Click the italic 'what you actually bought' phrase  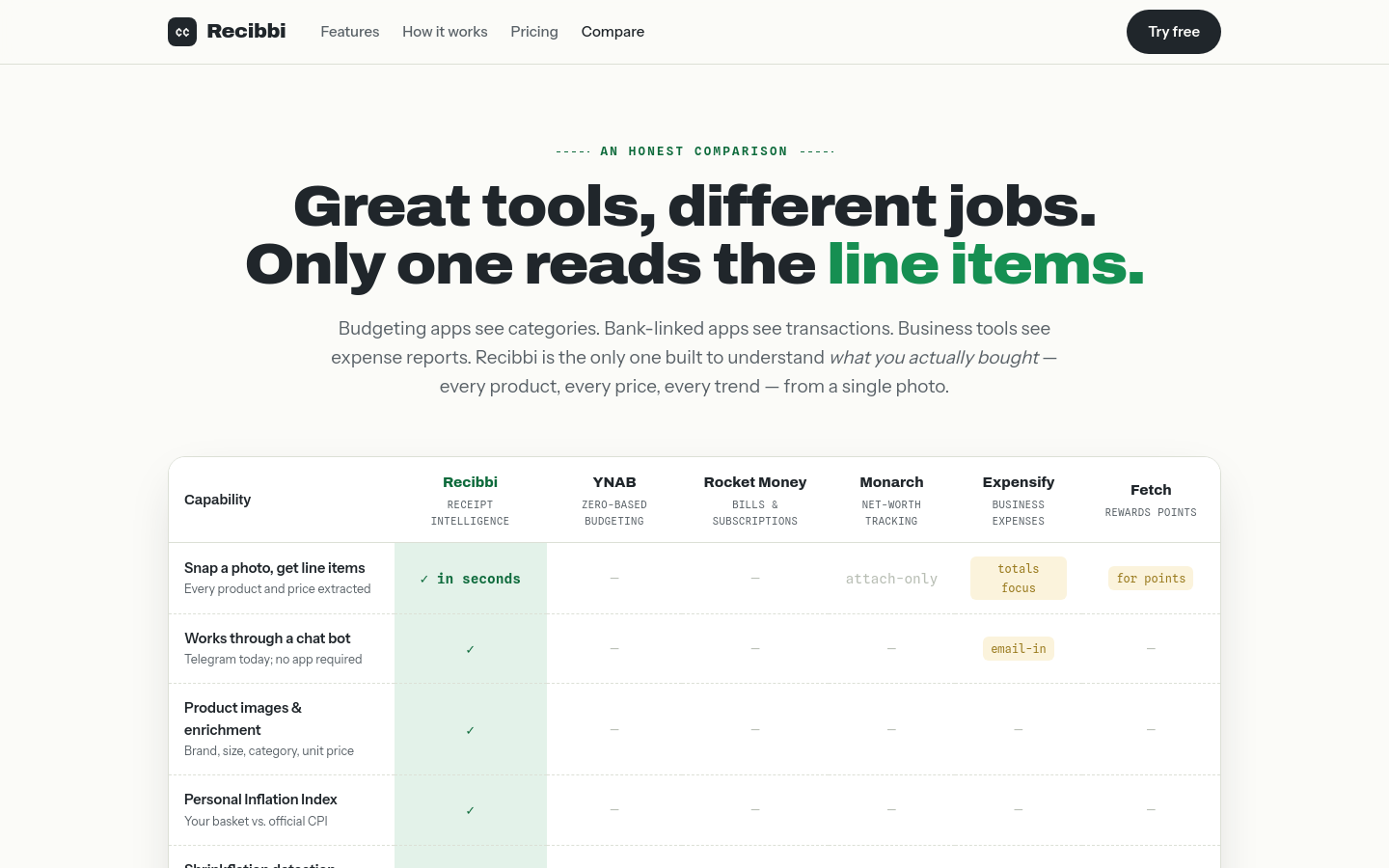pyautogui.click(x=934, y=358)
